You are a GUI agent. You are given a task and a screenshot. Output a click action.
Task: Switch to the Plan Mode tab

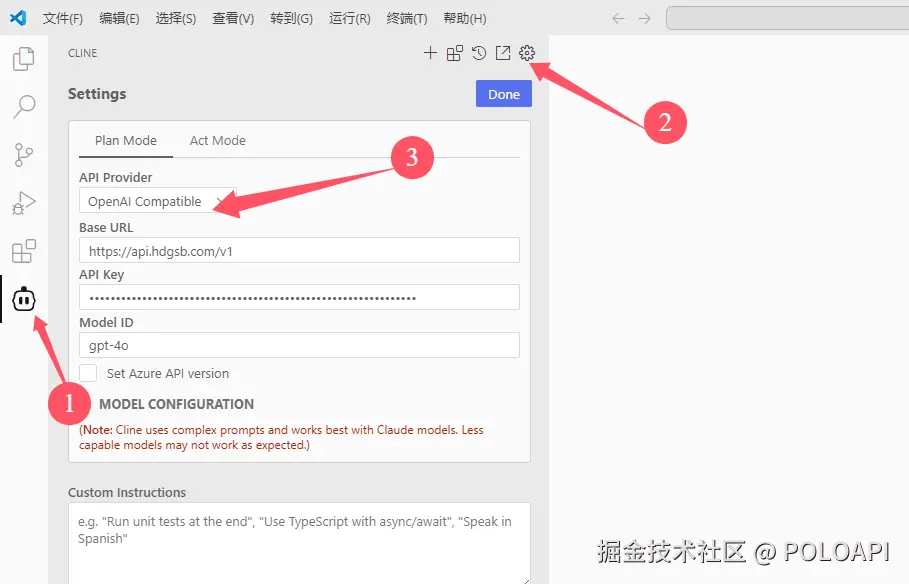tap(126, 141)
